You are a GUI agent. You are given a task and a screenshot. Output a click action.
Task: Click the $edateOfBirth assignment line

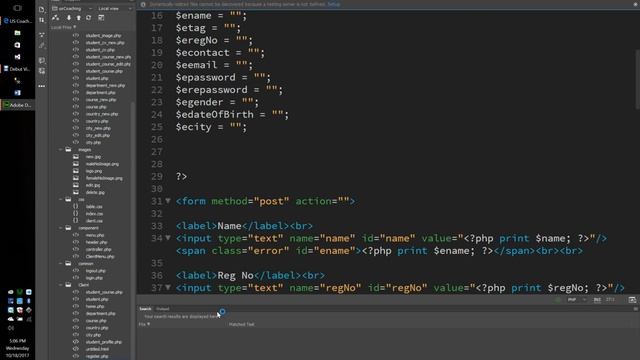click(232, 115)
